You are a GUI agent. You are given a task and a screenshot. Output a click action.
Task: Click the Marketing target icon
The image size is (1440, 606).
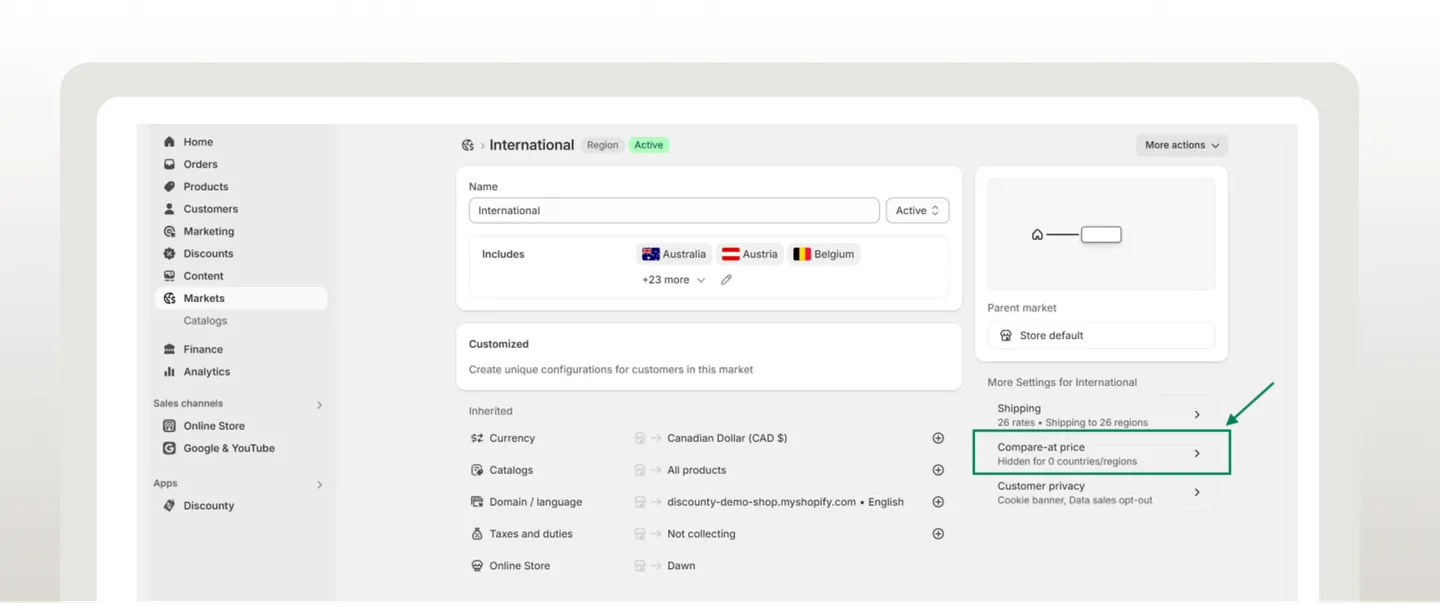pyautogui.click(x=169, y=231)
